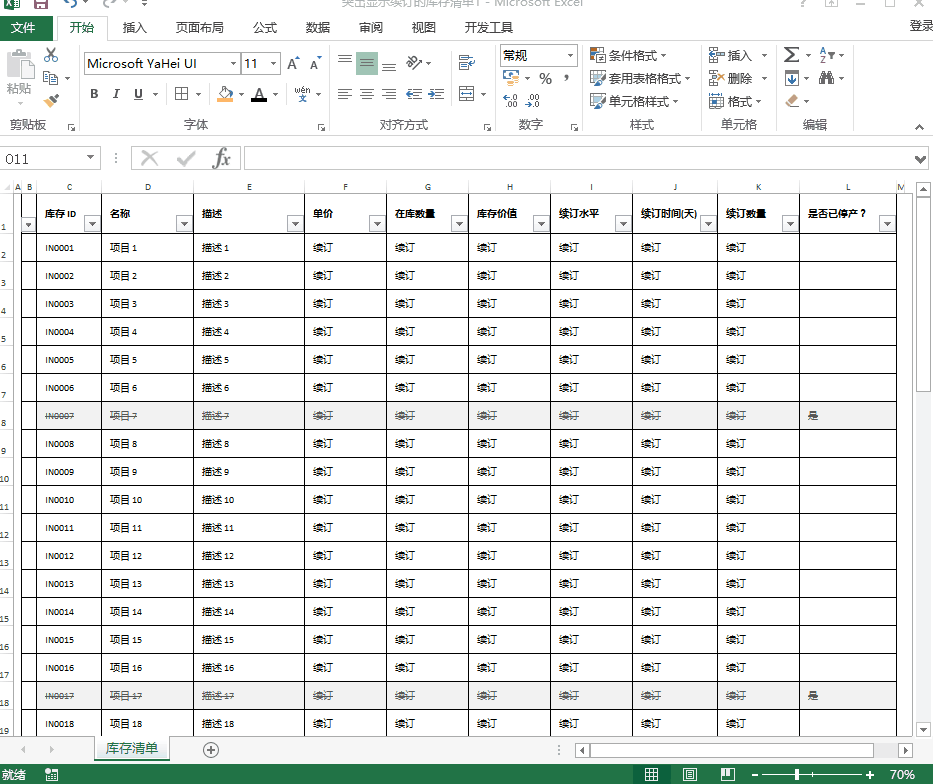Click the Wrap Text icon
This screenshot has height=784, width=933.
(467, 62)
